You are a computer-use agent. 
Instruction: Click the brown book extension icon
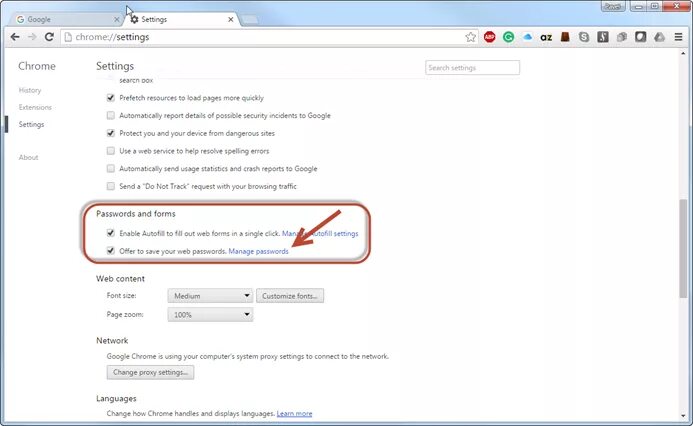565,37
